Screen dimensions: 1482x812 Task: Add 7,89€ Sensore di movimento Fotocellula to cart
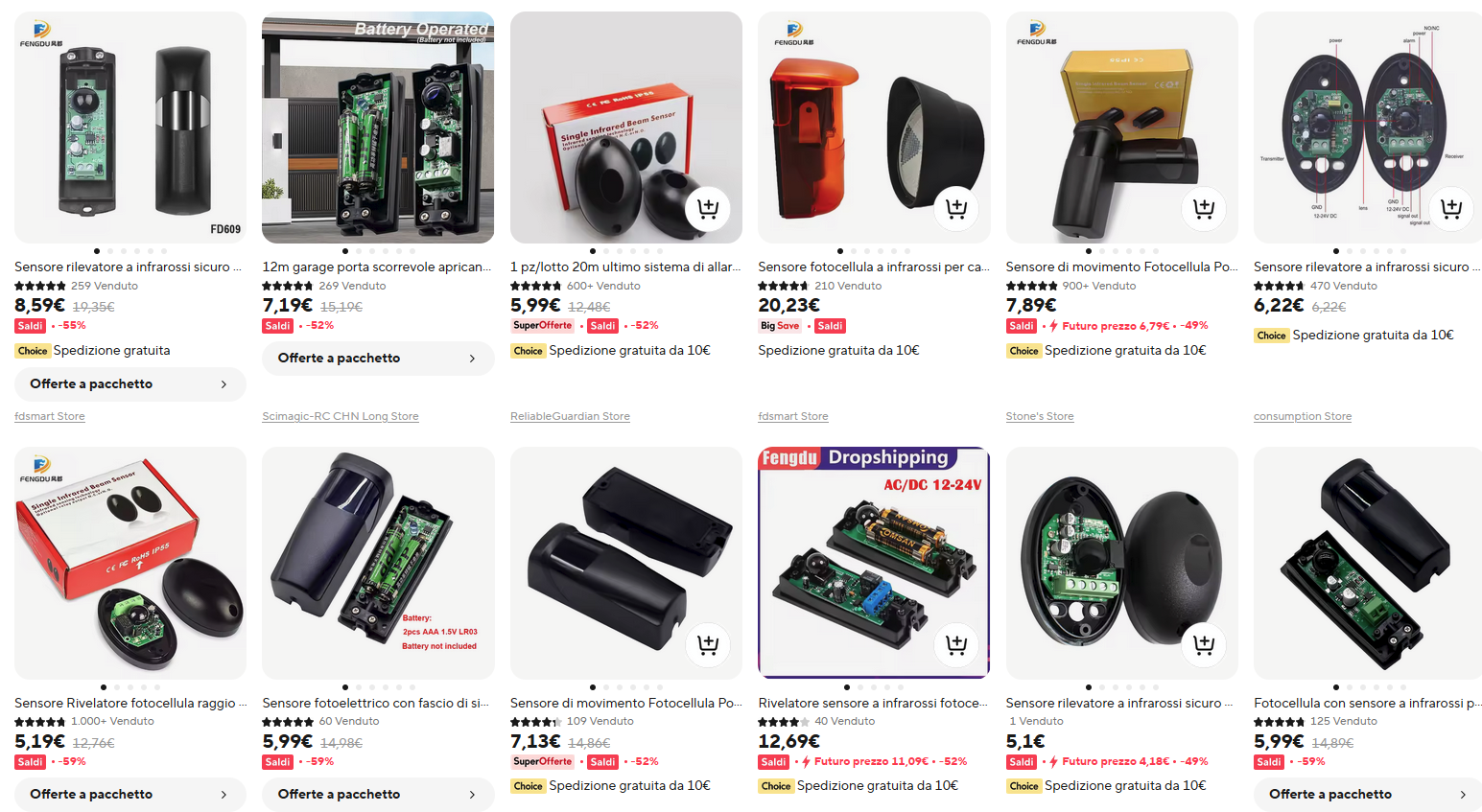tap(1204, 208)
